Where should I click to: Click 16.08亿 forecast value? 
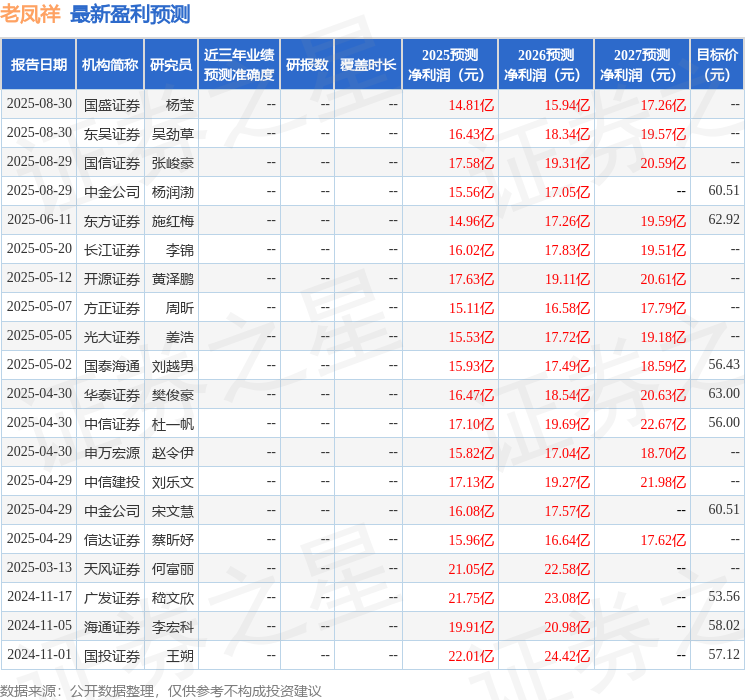(471, 511)
